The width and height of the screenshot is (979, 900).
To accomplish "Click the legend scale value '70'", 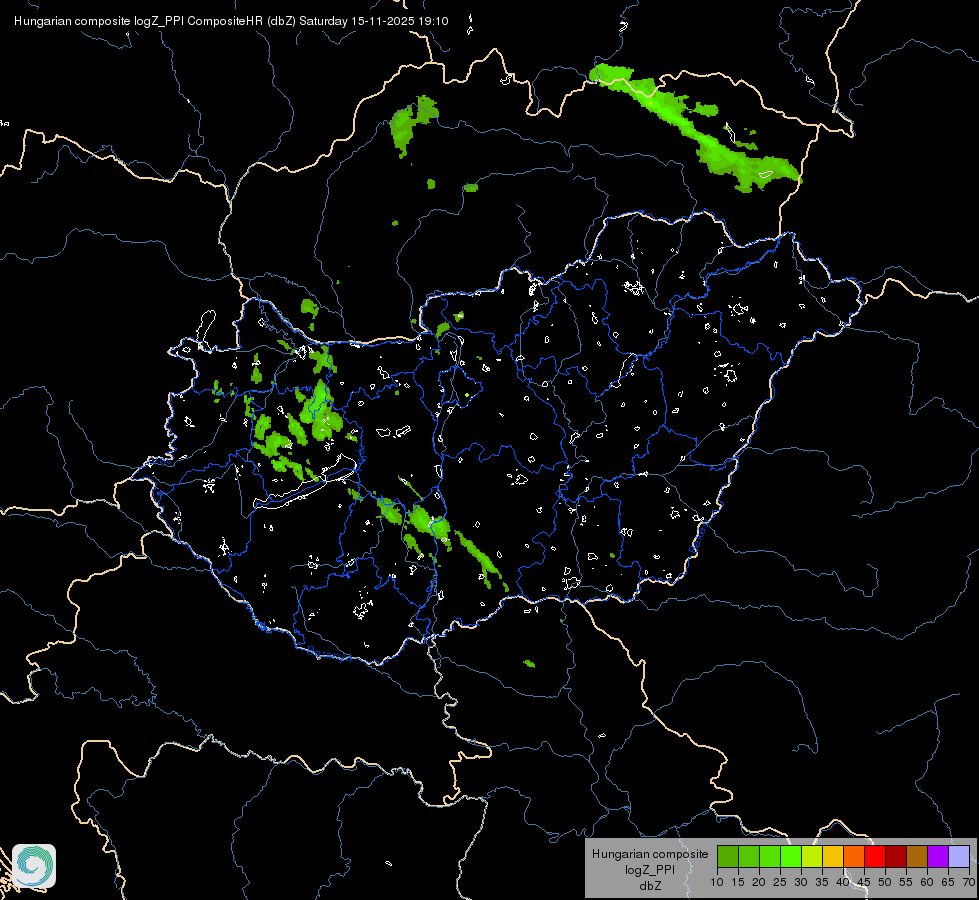I will (969, 882).
